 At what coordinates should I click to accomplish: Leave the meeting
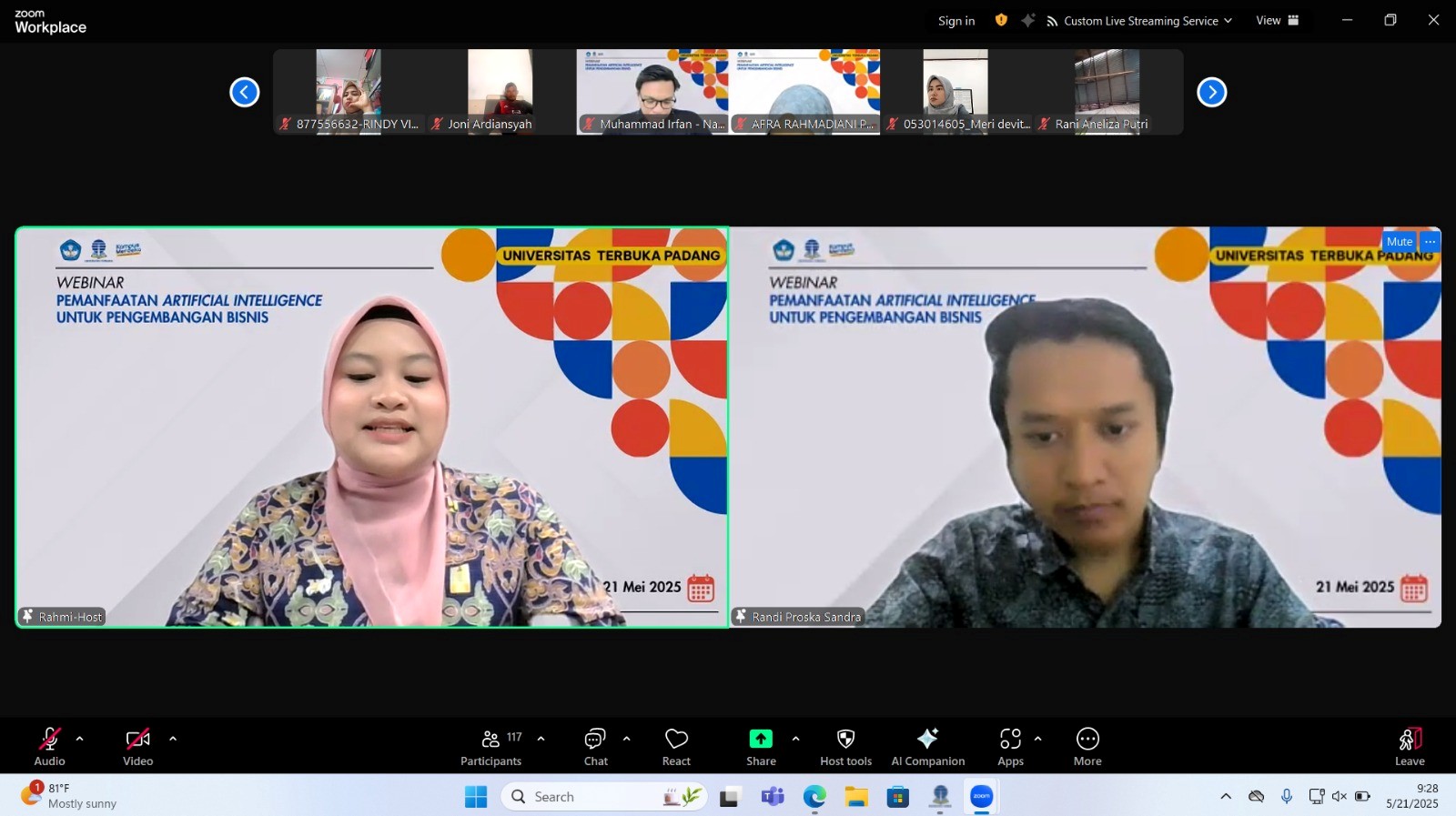point(1410,747)
